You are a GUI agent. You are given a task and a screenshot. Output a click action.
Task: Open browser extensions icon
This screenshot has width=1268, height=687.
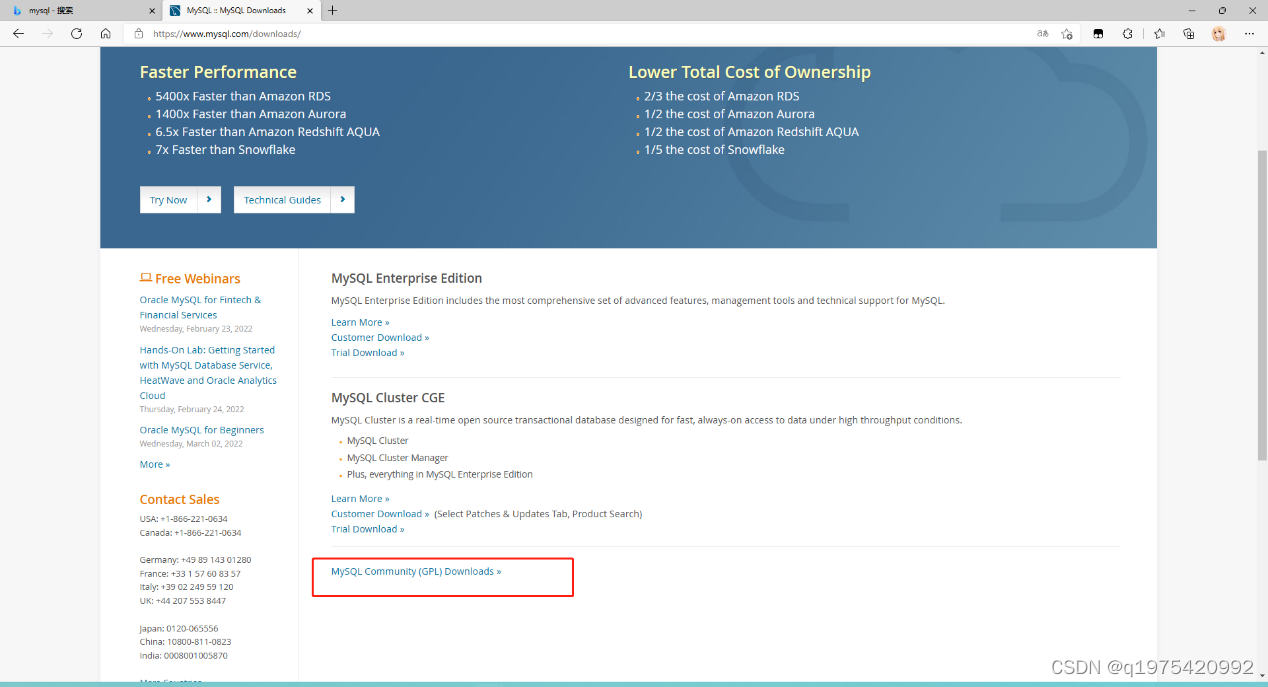1128,33
